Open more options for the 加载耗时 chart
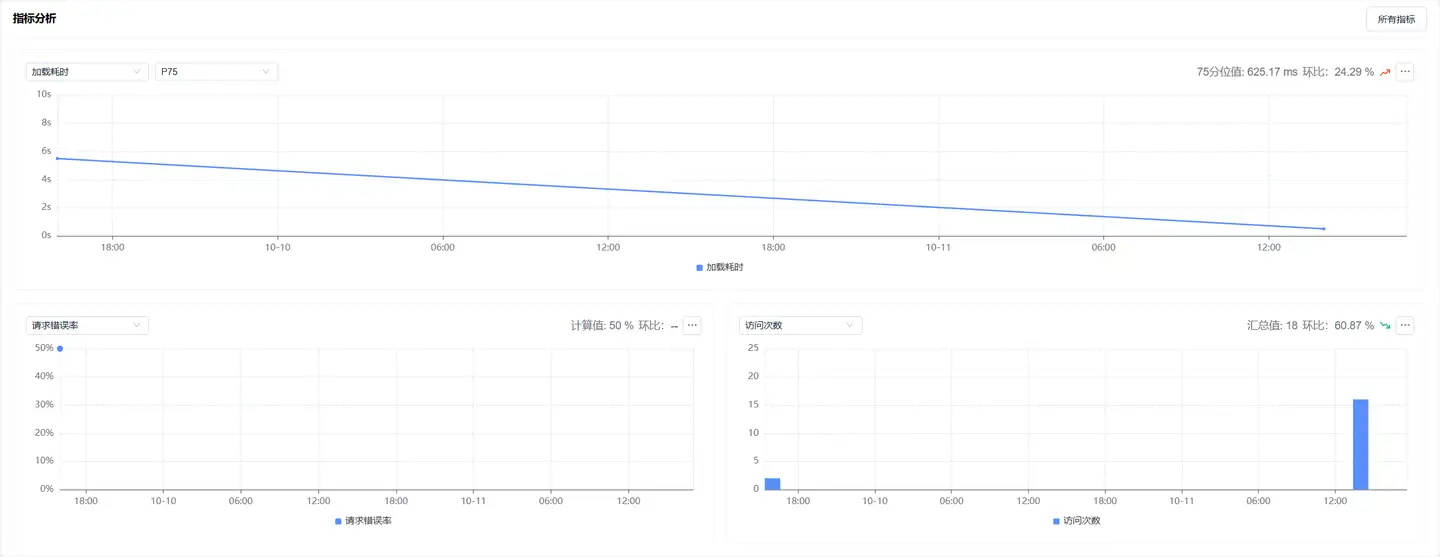 1405,72
